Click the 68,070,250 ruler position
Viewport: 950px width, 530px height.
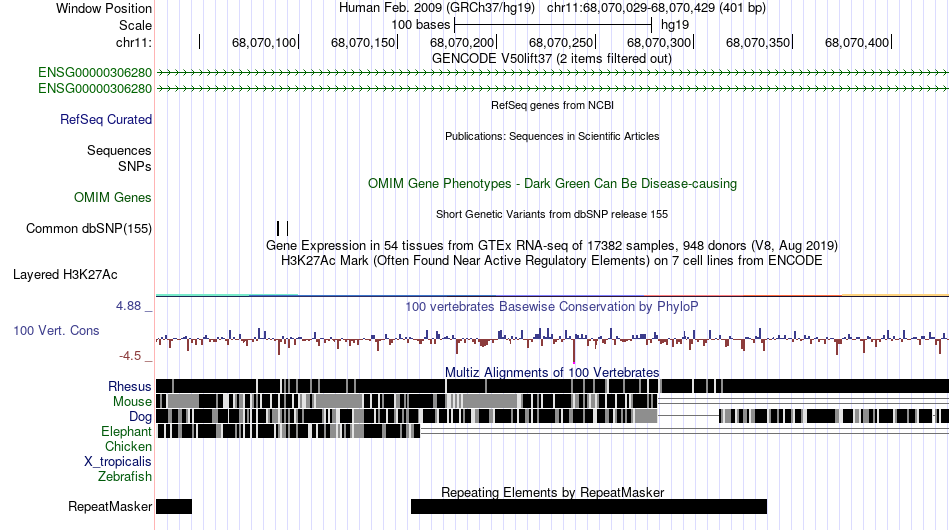pos(561,42)
